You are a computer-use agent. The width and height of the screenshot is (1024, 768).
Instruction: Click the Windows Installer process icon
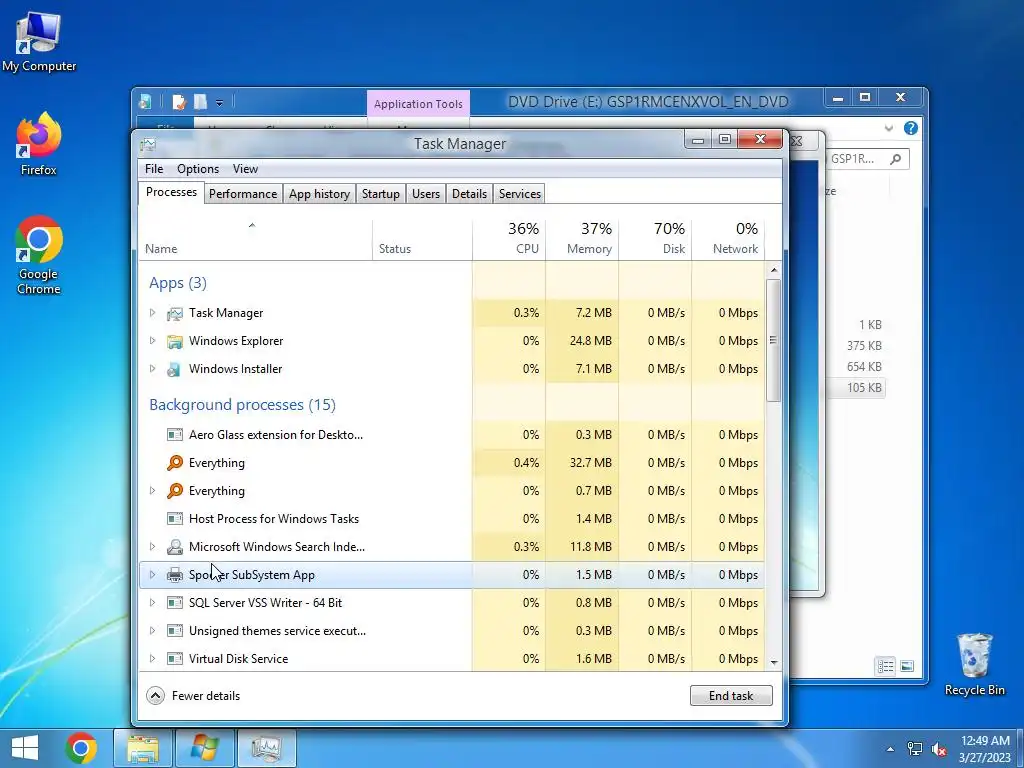pyautogui.click(x=174, y=370)
